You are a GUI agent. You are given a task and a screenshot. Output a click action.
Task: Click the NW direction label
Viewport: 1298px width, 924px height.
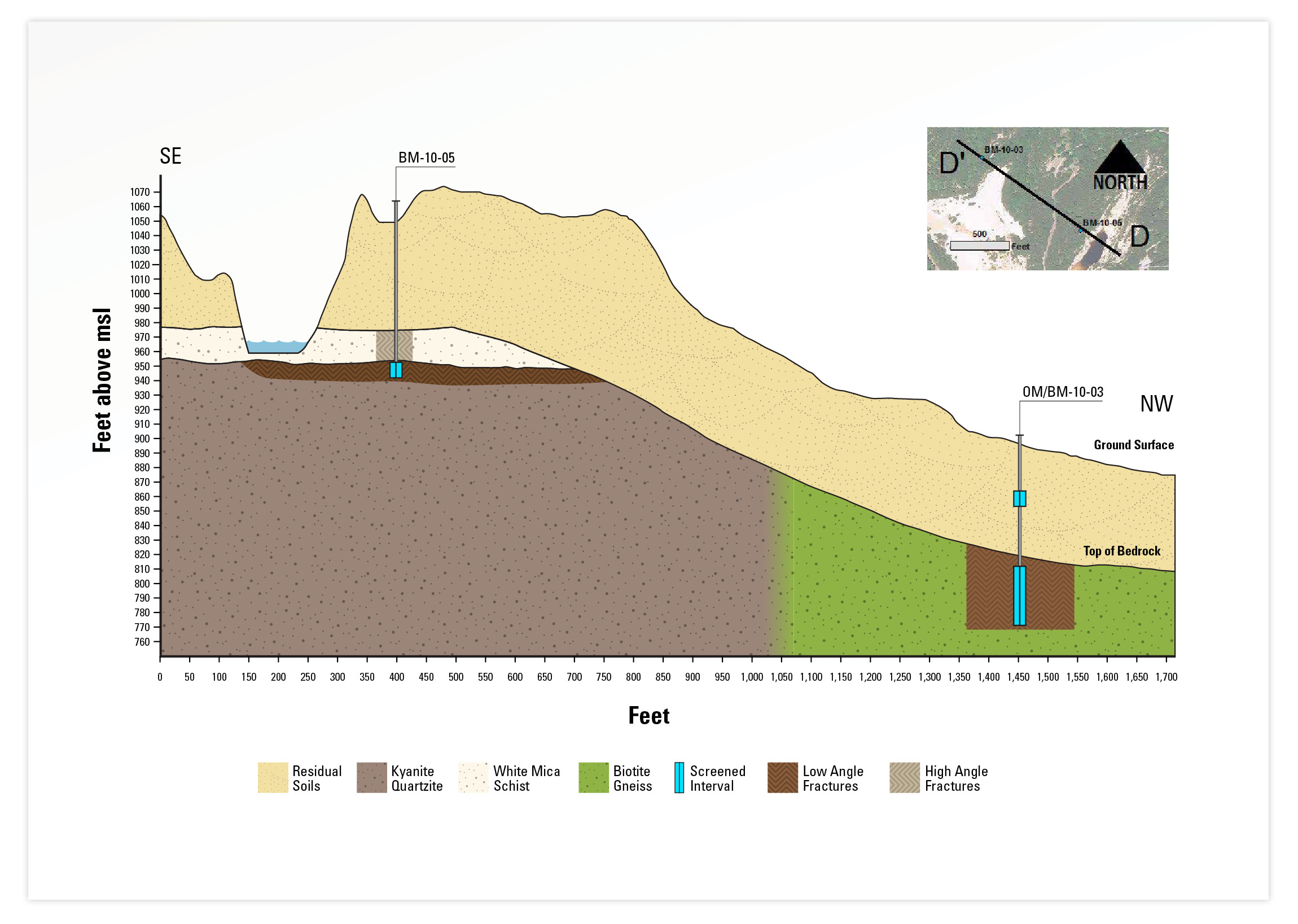coord(1156,404)
